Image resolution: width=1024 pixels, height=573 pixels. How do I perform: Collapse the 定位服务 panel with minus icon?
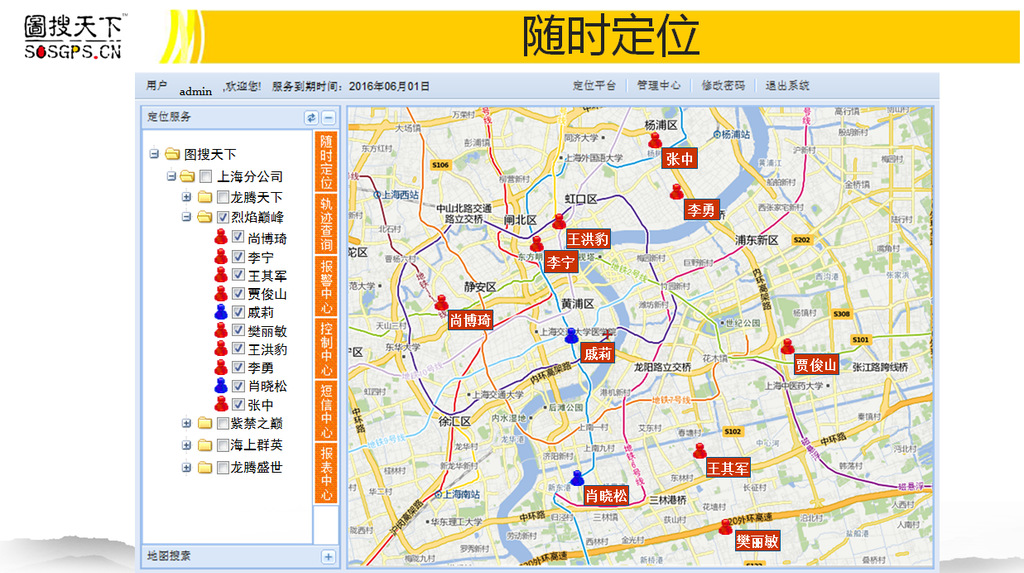pyautogui.click(x=328, y=118)
